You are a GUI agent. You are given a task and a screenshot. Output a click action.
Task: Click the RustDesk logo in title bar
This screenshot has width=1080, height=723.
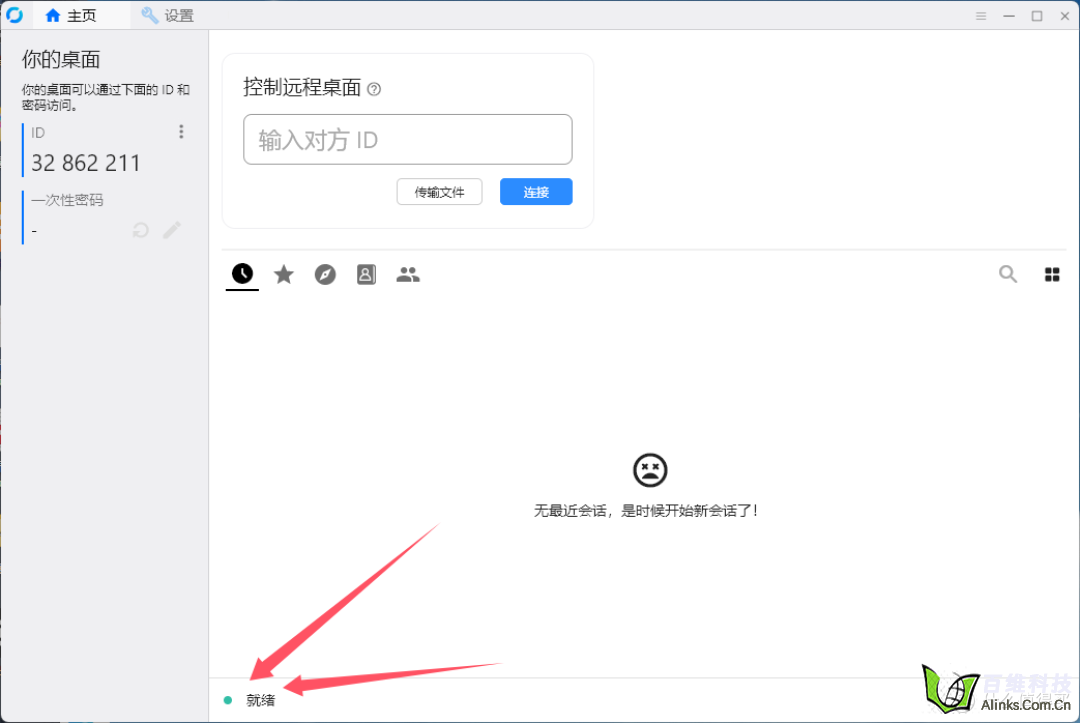(x=15, y=15)
